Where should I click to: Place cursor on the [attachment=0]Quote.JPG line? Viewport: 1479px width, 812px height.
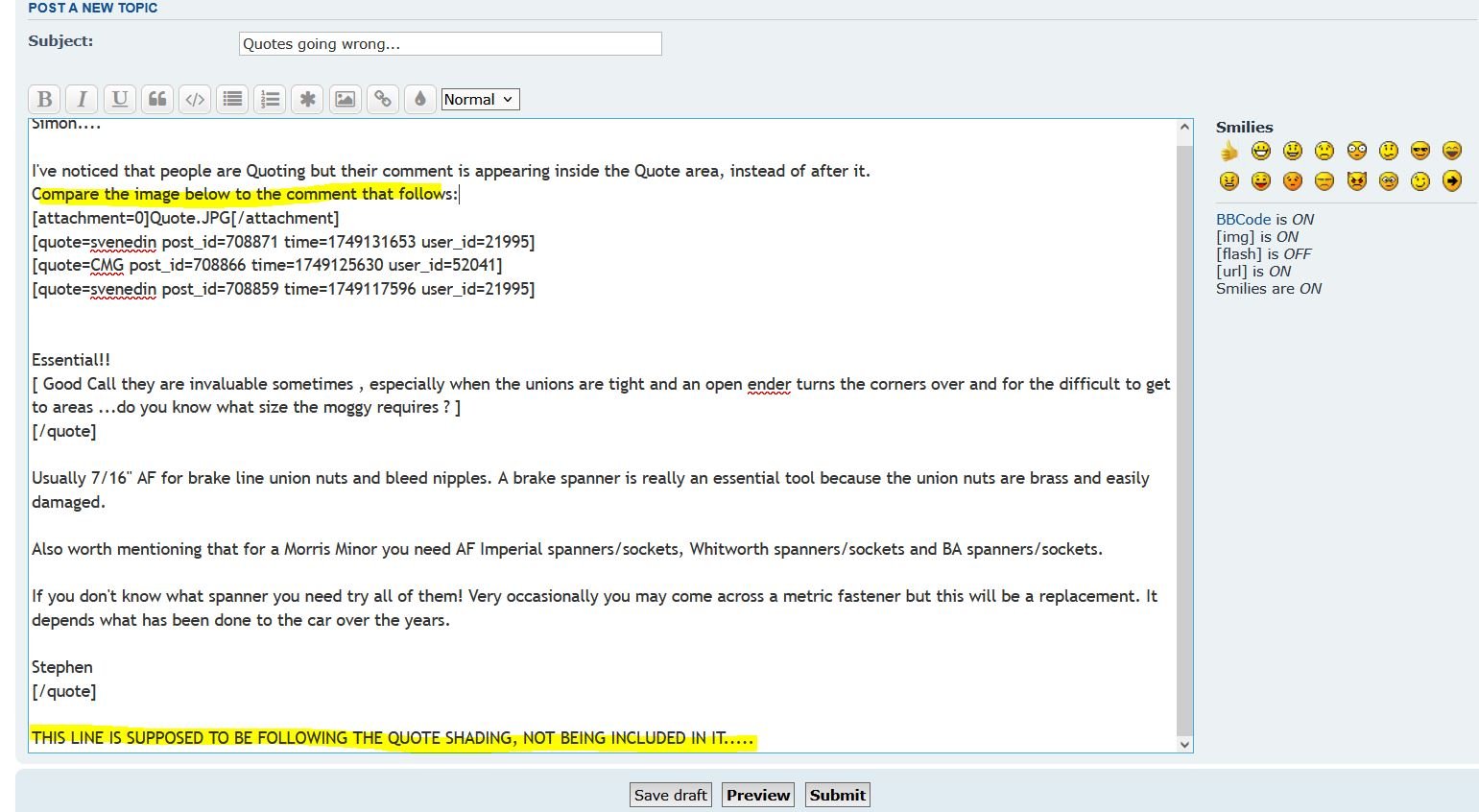185,218
